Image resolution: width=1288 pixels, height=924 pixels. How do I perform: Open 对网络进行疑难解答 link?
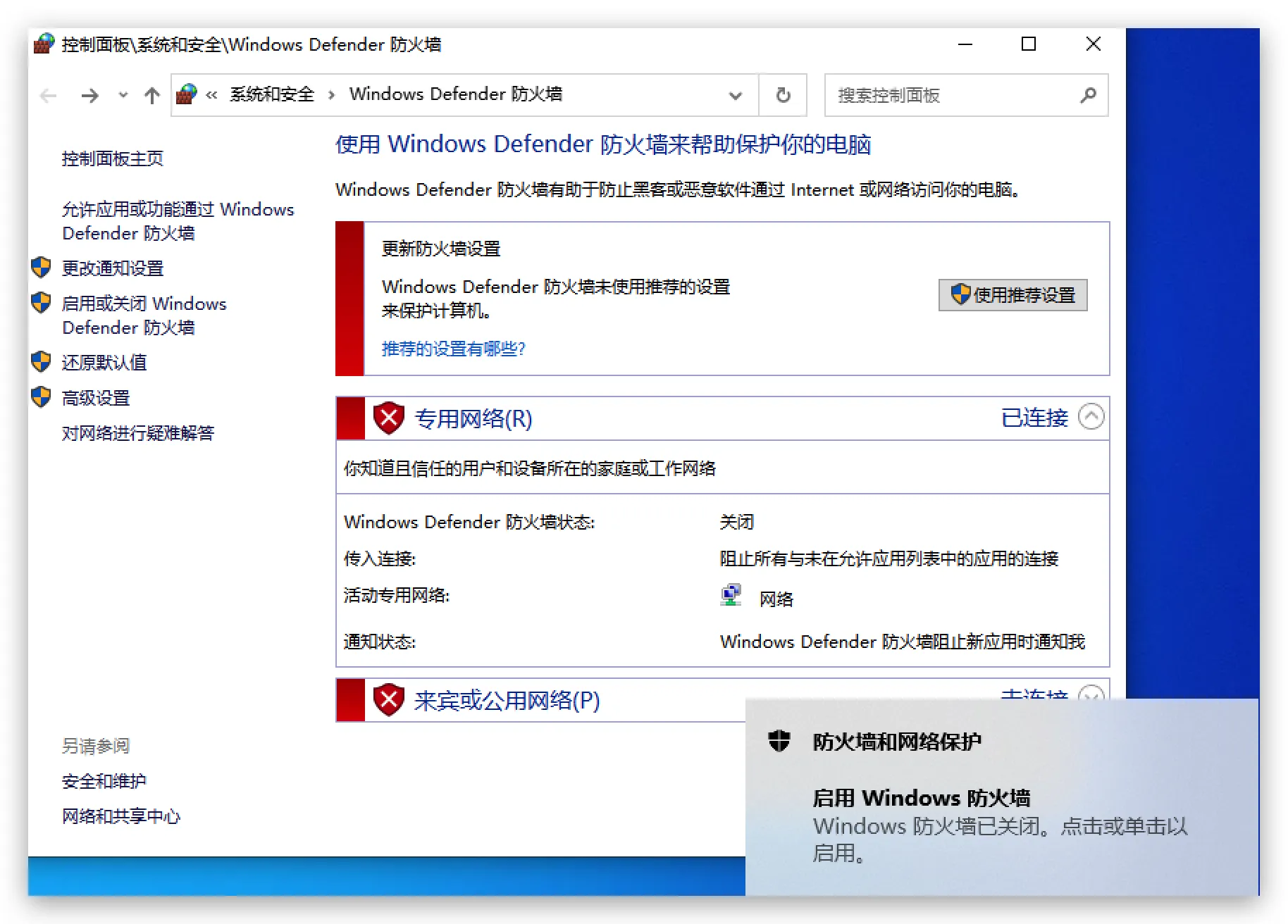[x=138, y=433]
